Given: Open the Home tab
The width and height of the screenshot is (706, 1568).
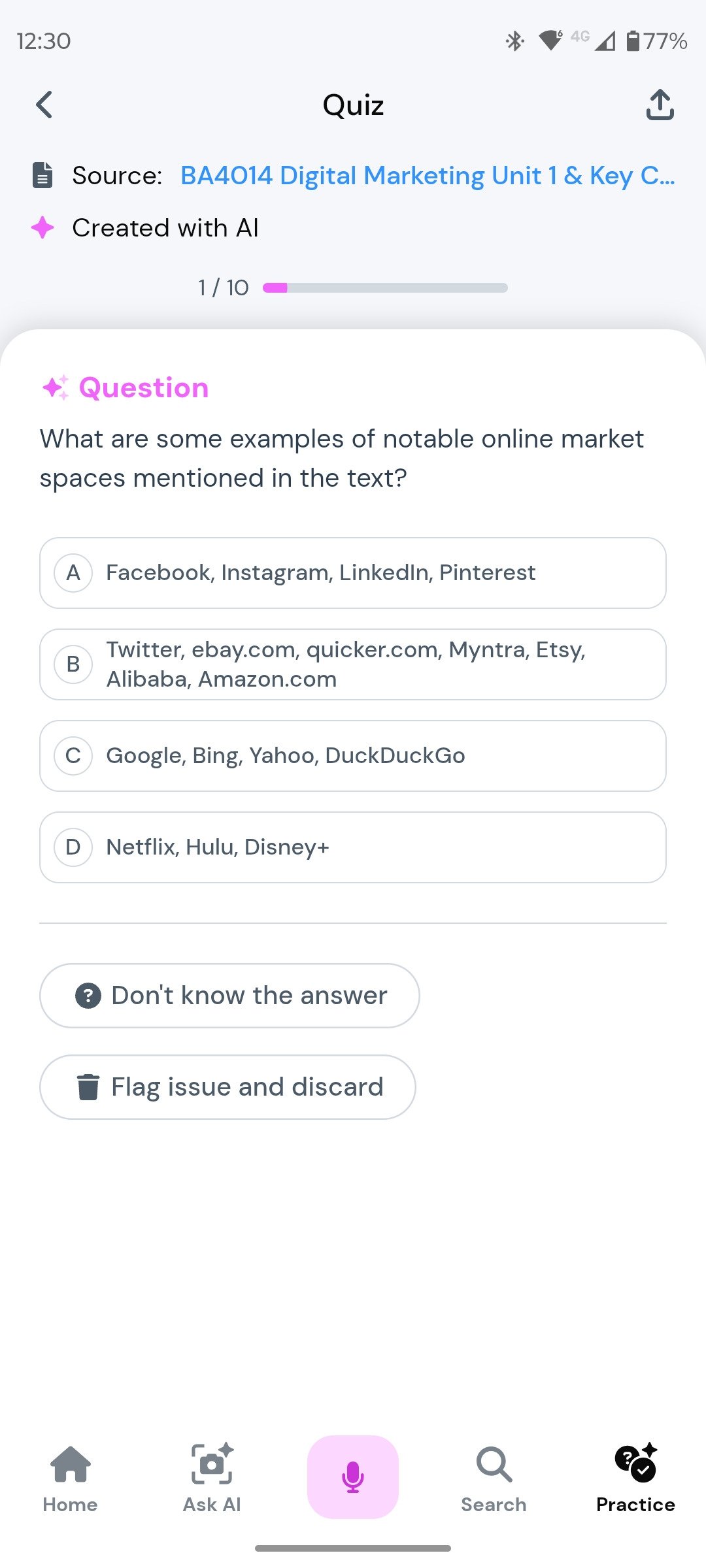Looking at the screenshot, I should (71, 1477).
